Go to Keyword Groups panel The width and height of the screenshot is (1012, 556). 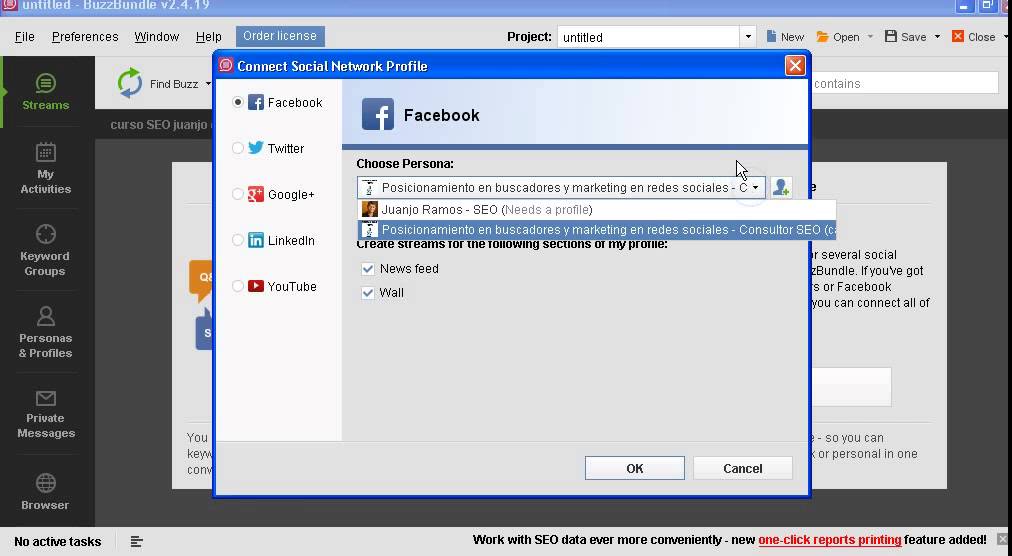(x=45, y=250)
